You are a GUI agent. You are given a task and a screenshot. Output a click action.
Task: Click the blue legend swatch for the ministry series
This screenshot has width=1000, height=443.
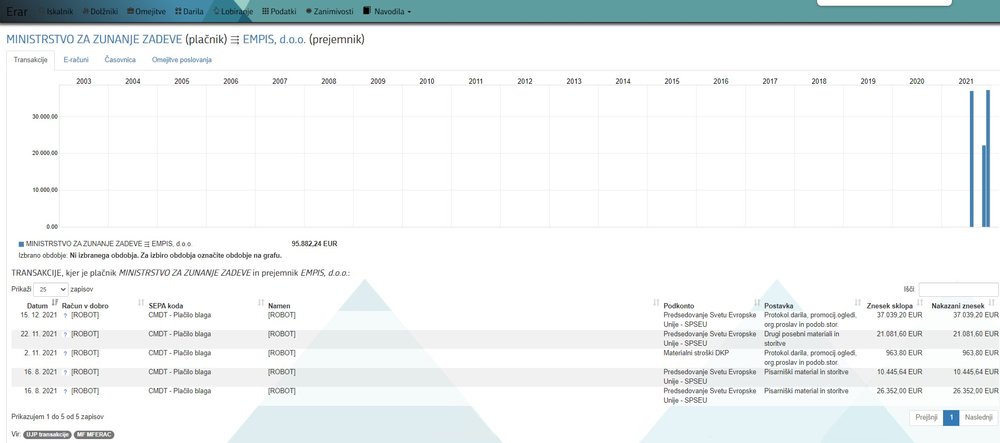pos(21,243)
